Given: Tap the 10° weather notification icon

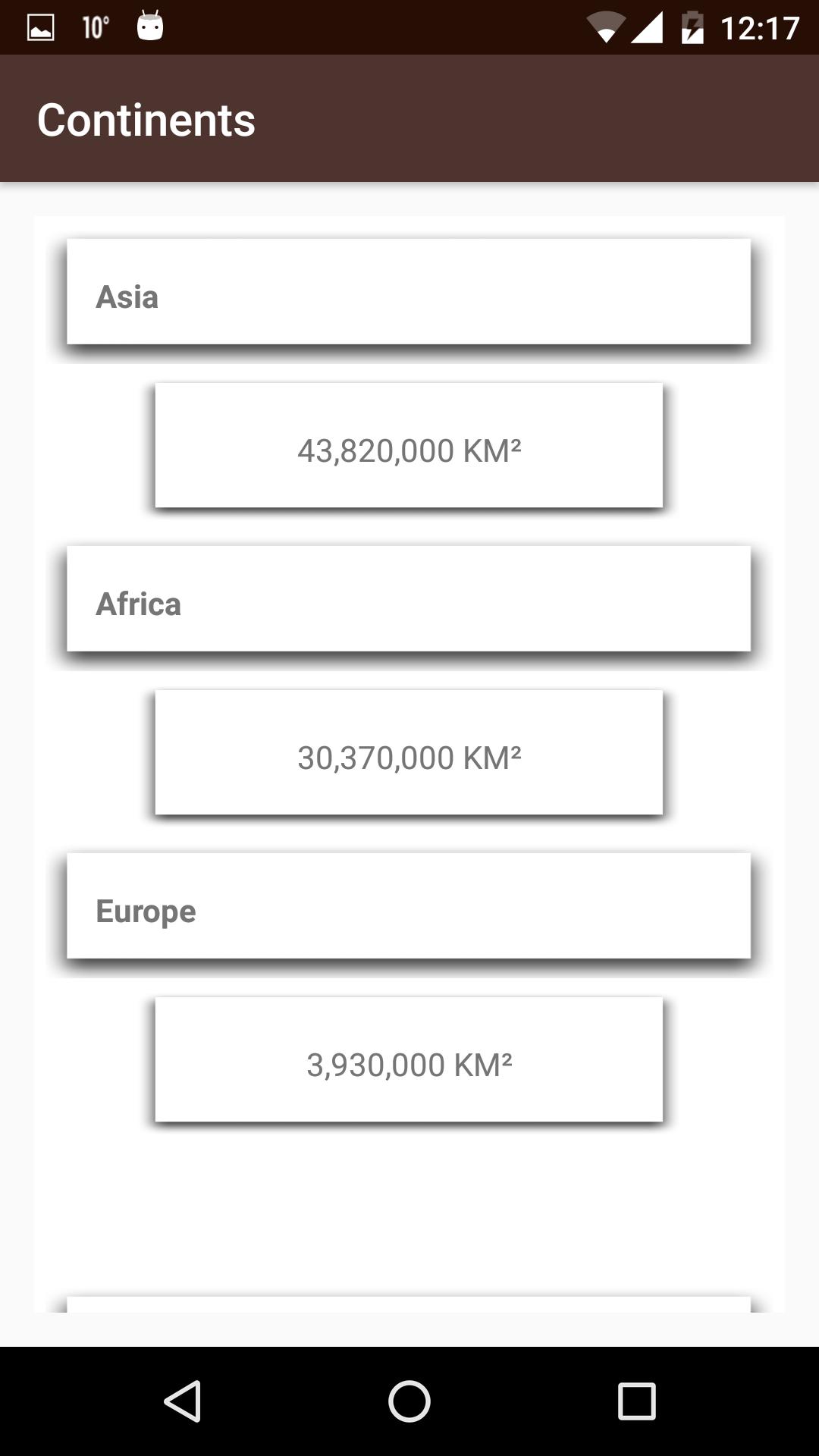Looking at the screenshot, I should [96, 28].
